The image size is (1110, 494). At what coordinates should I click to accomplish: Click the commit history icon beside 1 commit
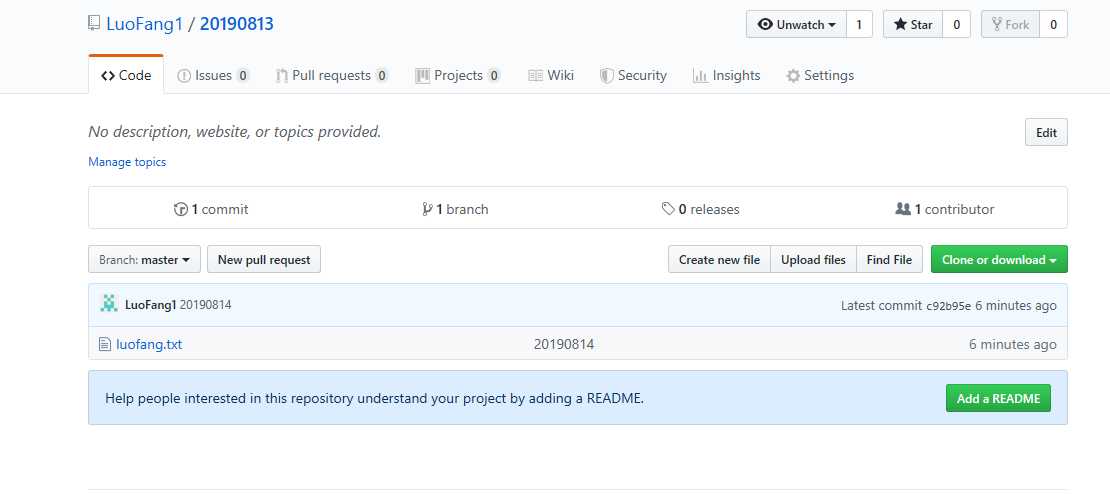181,209
